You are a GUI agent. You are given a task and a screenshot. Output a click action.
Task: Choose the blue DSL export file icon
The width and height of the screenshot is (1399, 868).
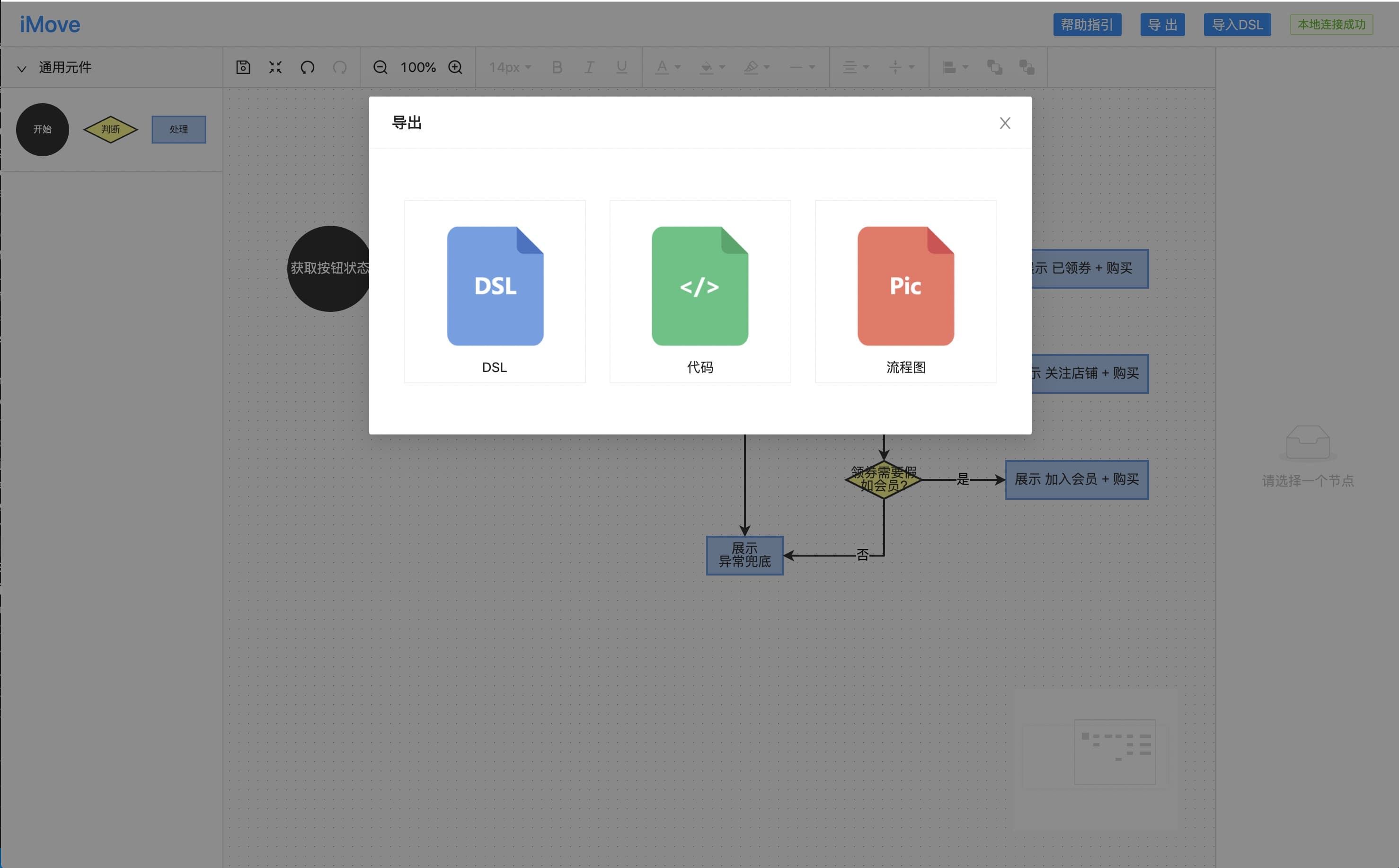click(x=495, y=286)
